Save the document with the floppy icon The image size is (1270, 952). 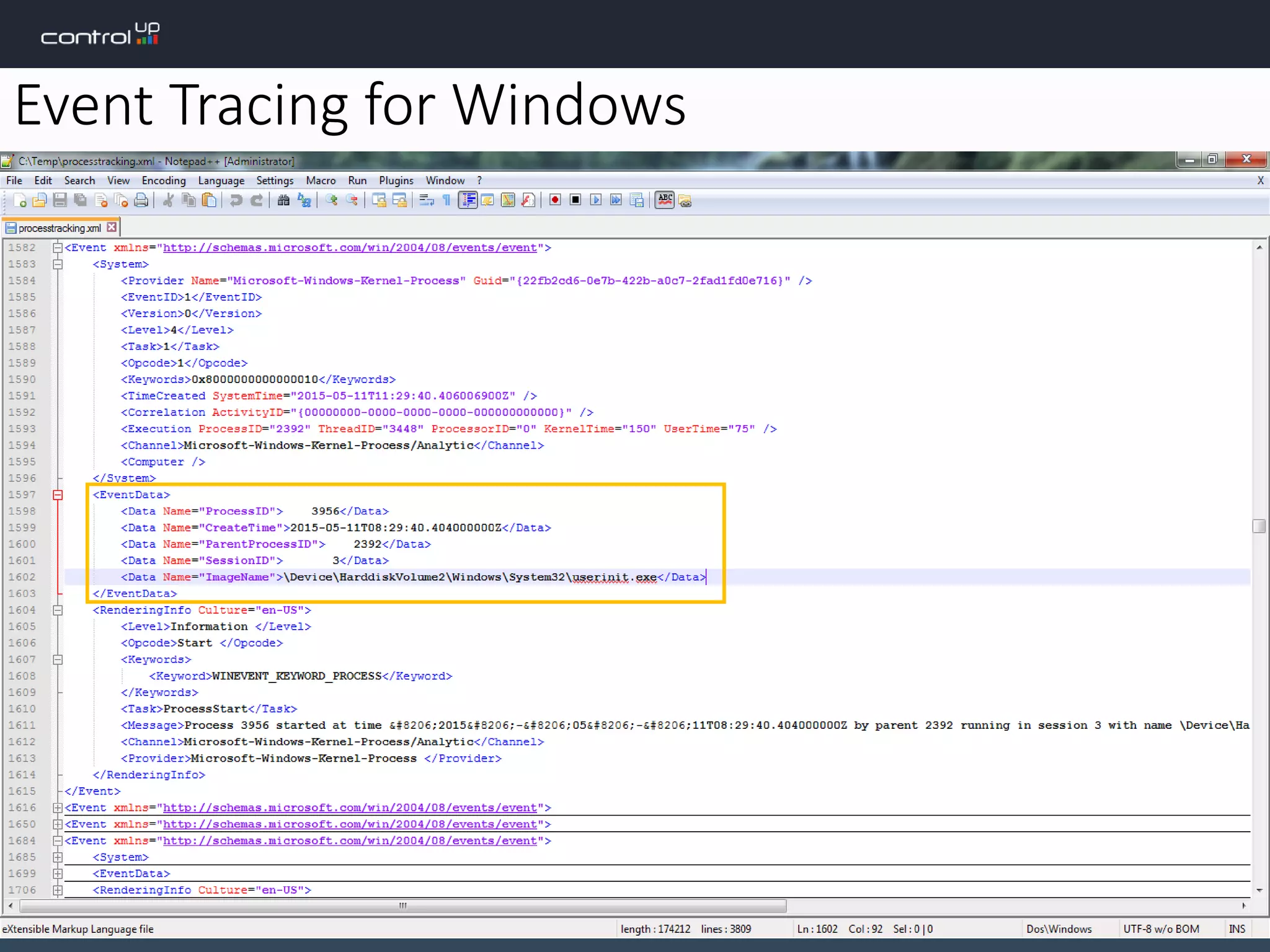click(x=60, y=200)
